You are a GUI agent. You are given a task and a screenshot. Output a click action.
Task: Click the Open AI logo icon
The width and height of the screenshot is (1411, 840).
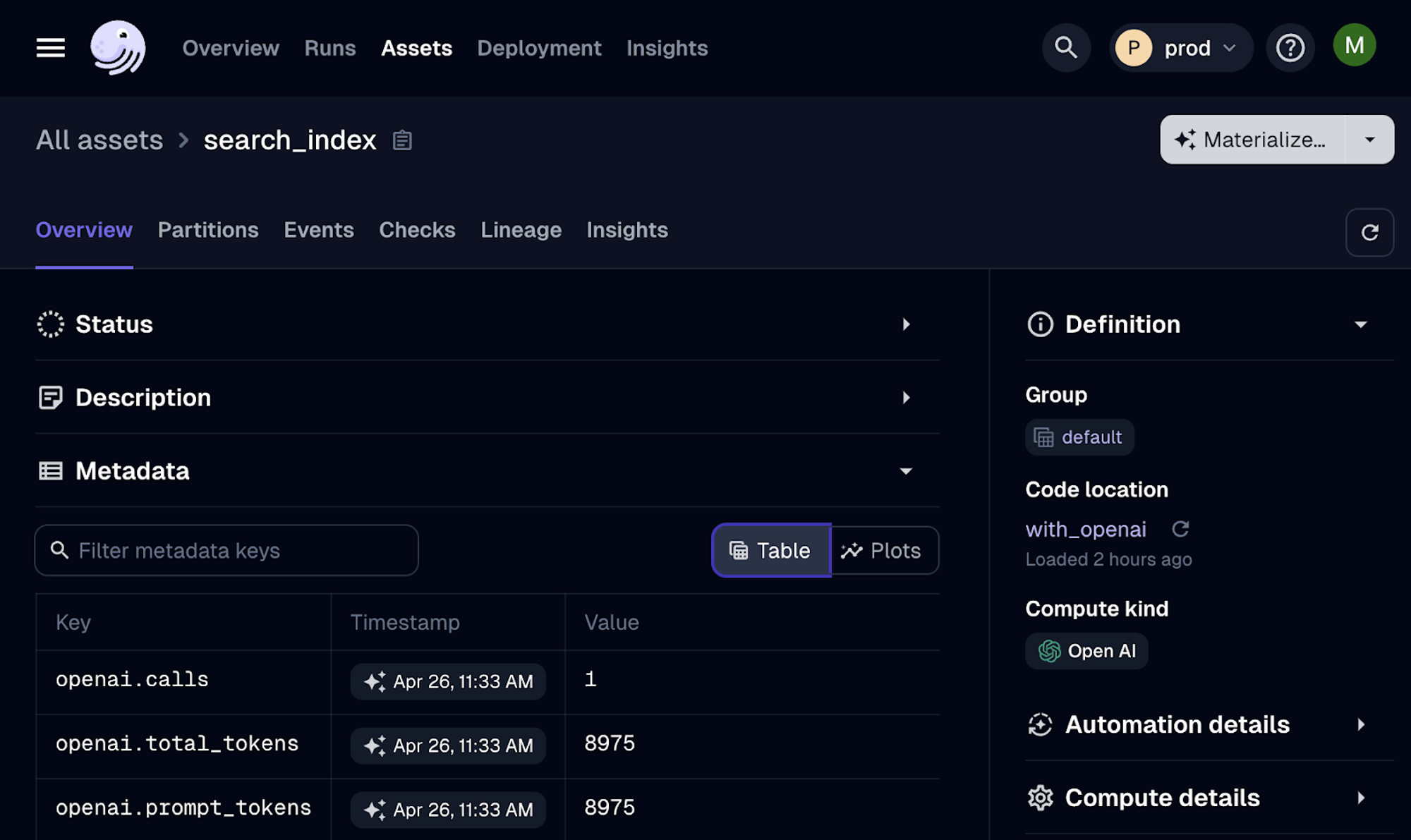[1049, 651]
